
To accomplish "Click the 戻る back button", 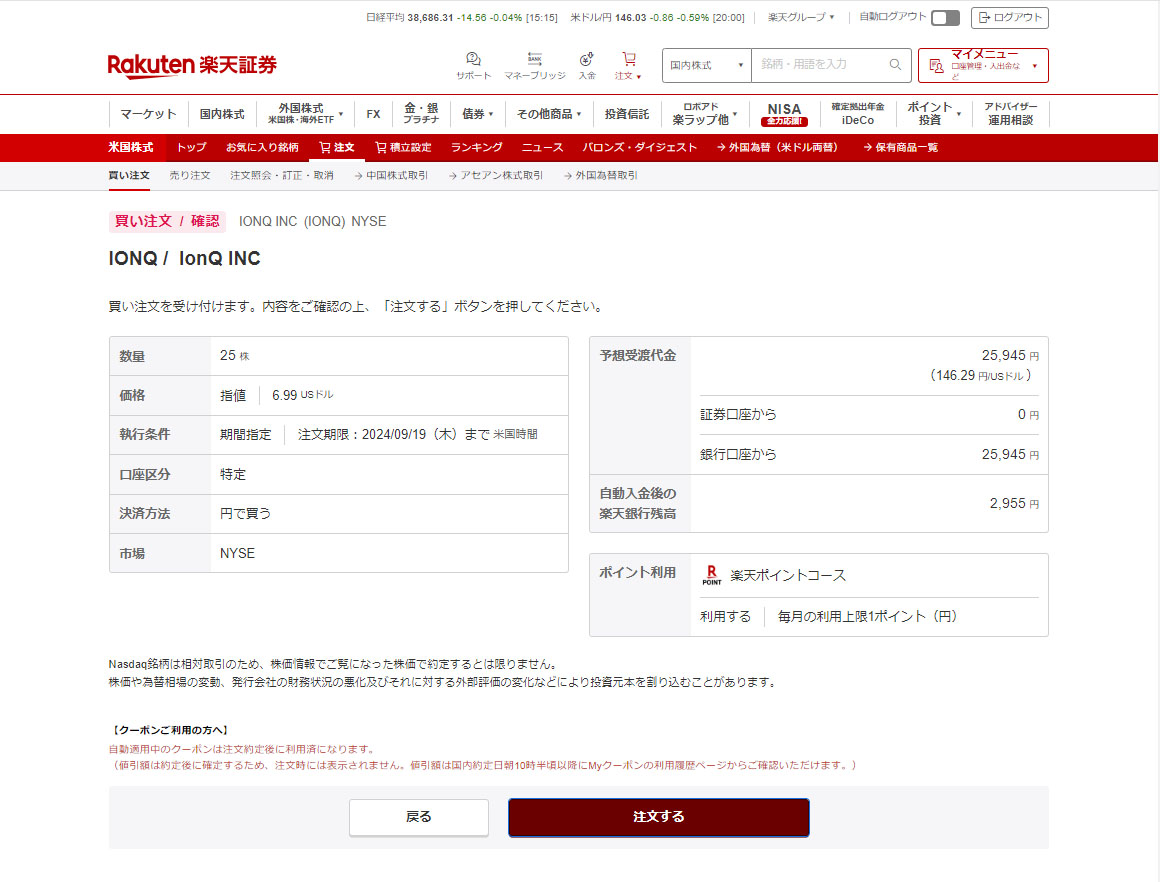I will (418, 817).
